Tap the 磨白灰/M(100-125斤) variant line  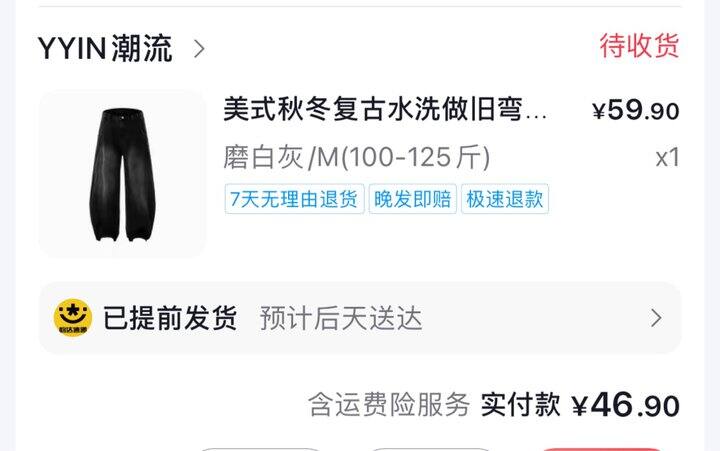(x=356, y=158)
